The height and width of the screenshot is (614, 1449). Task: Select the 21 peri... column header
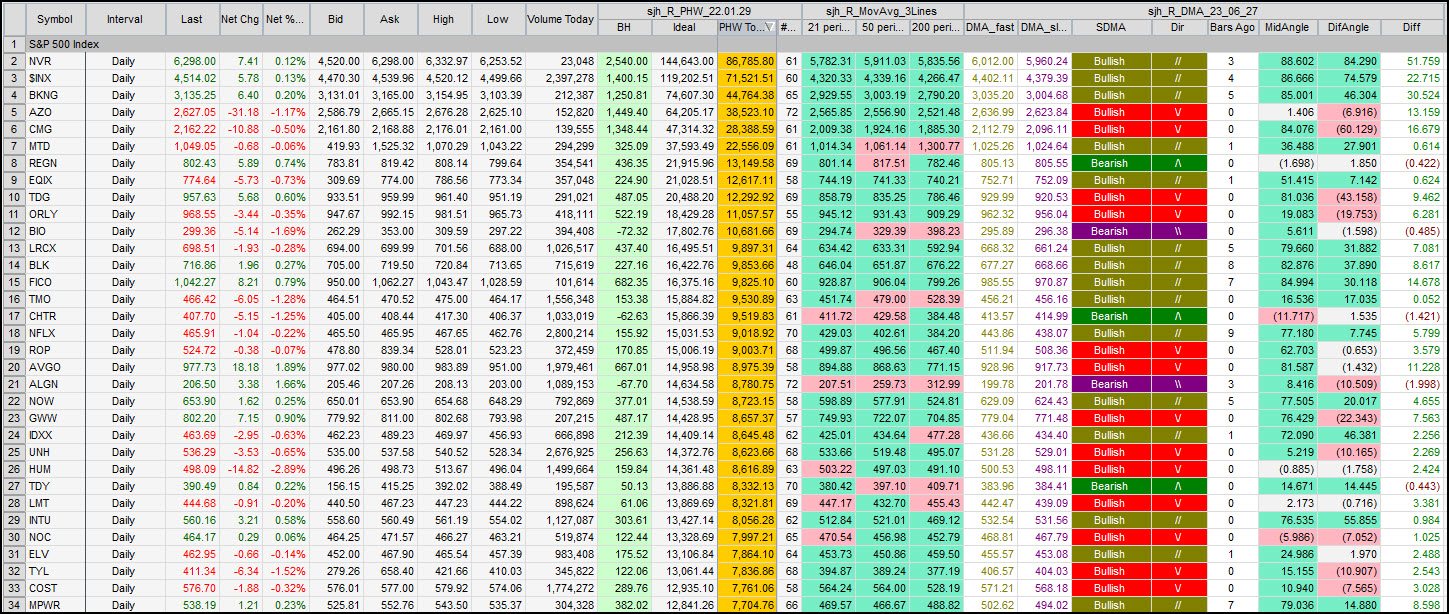[829, 28]
